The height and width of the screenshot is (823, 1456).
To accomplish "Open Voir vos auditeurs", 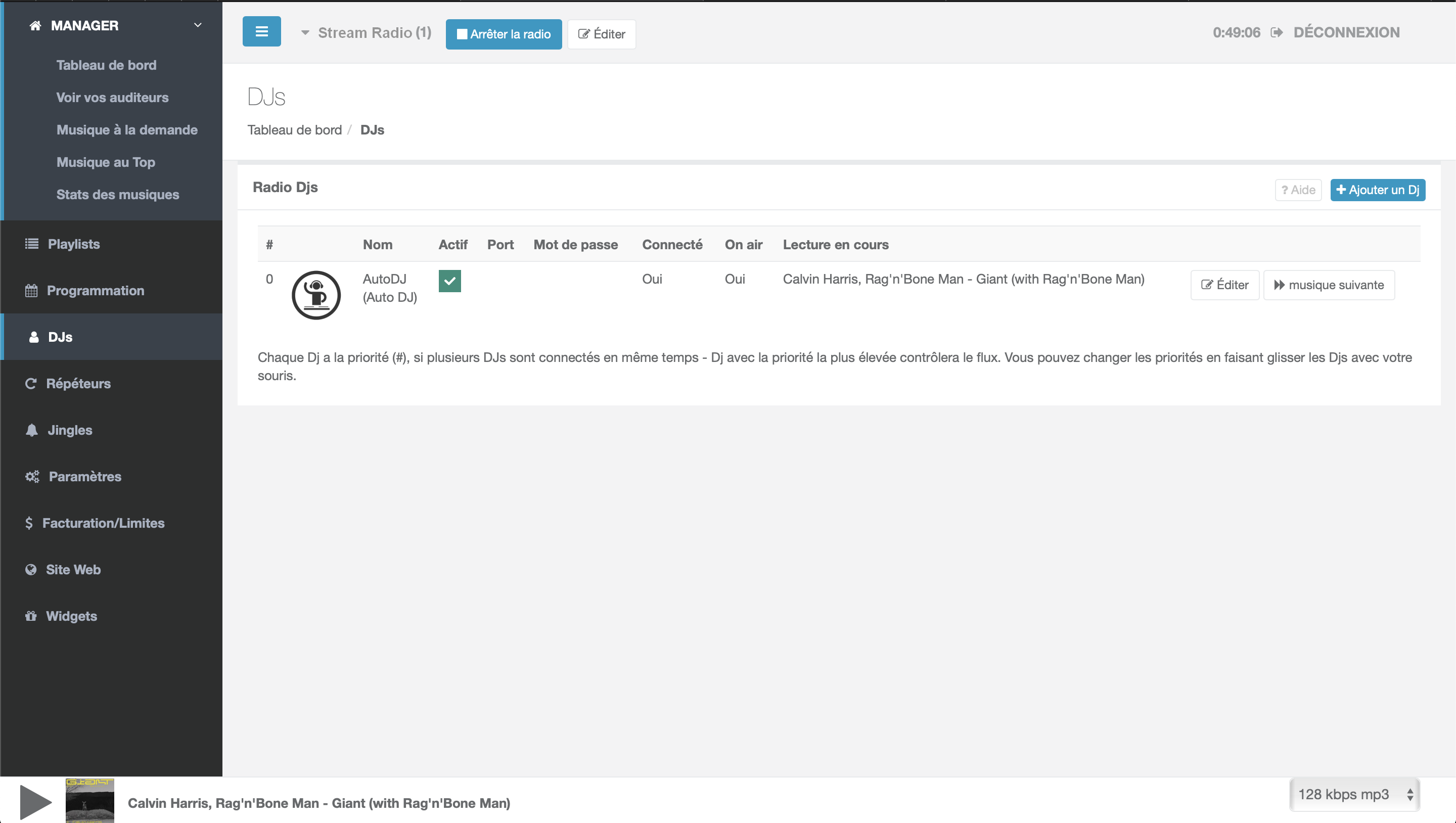I will tap(112, 97).
